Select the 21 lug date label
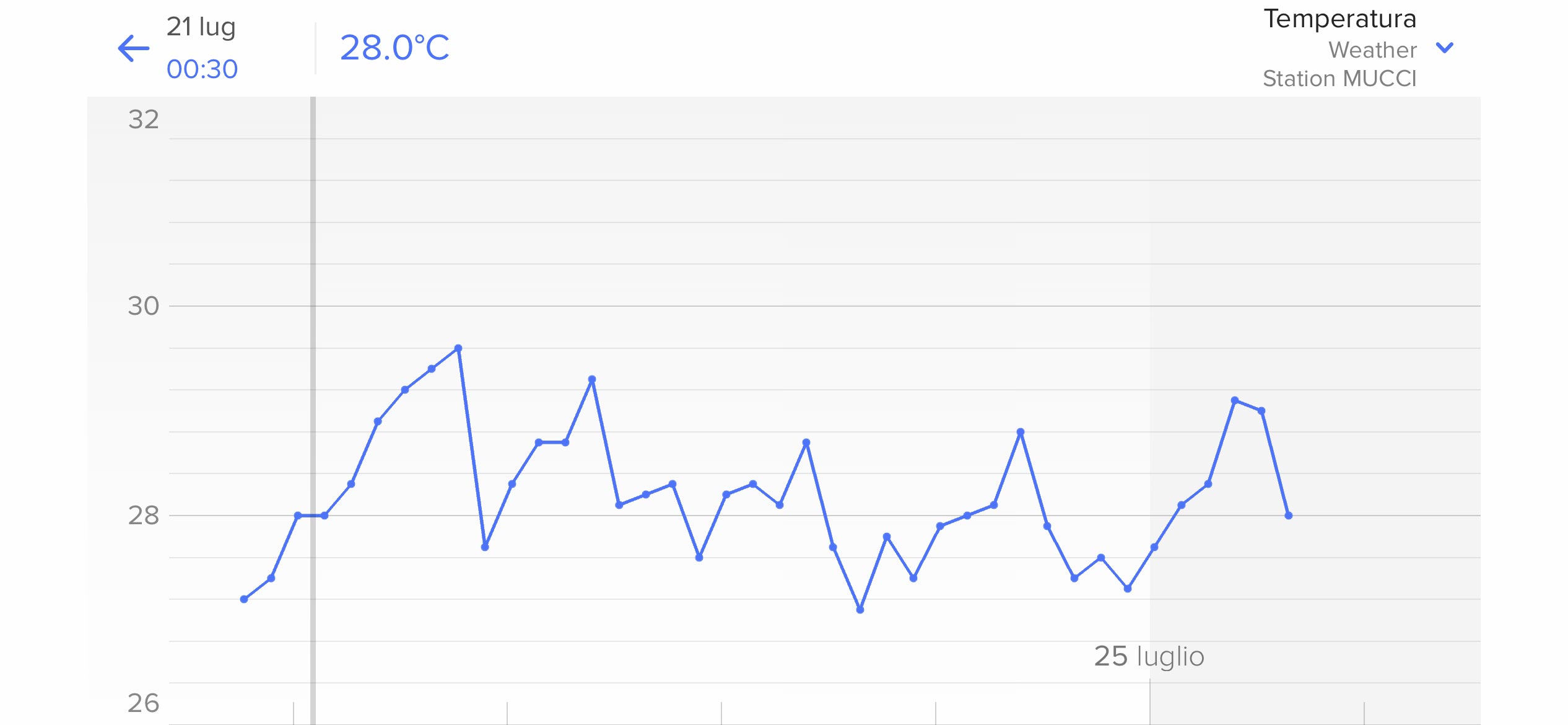Screen dimensions: 1568x725 tap(201, 27)
